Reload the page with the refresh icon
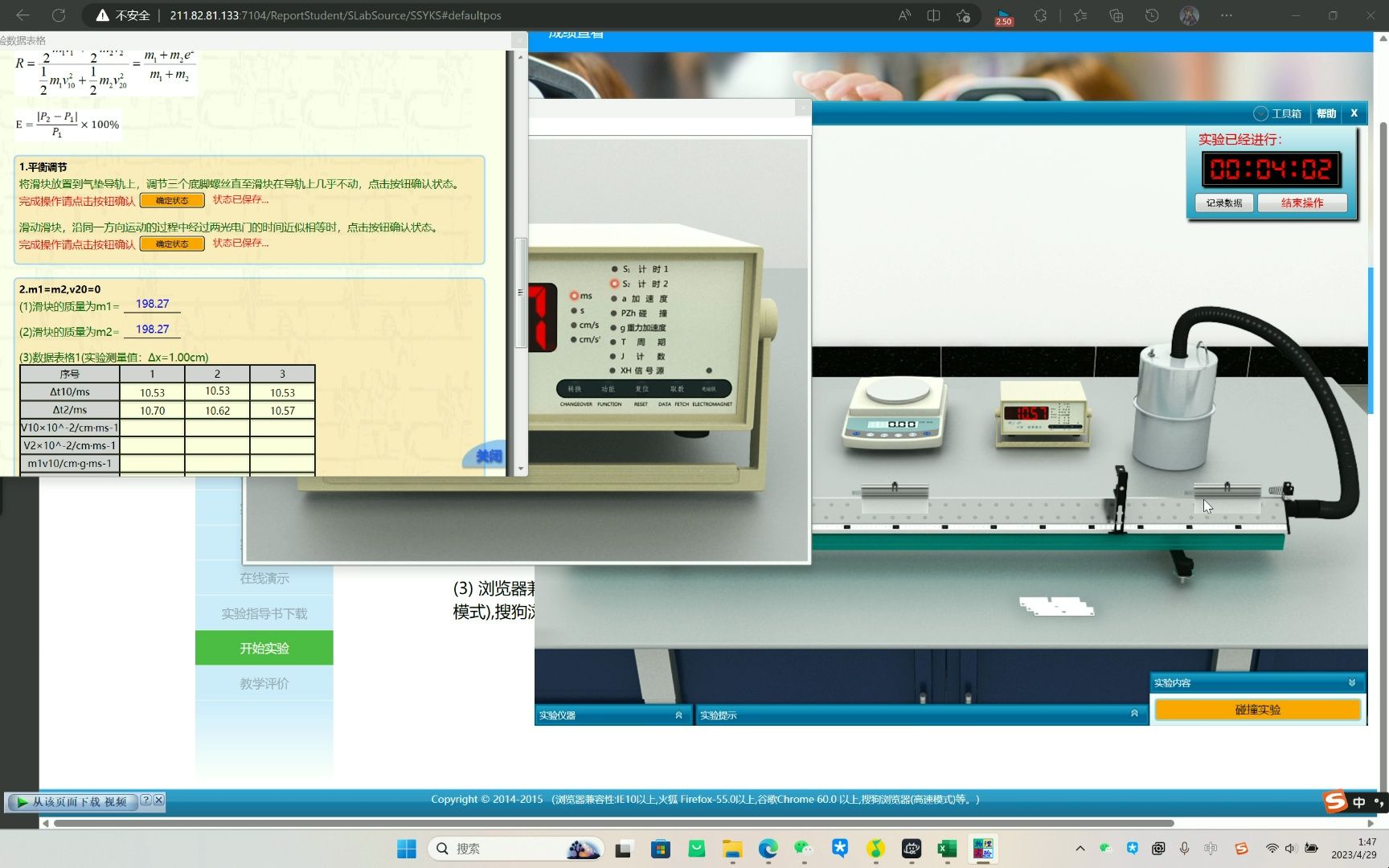The height and width of the screenshot is (868, 1389). coord(59,15)
